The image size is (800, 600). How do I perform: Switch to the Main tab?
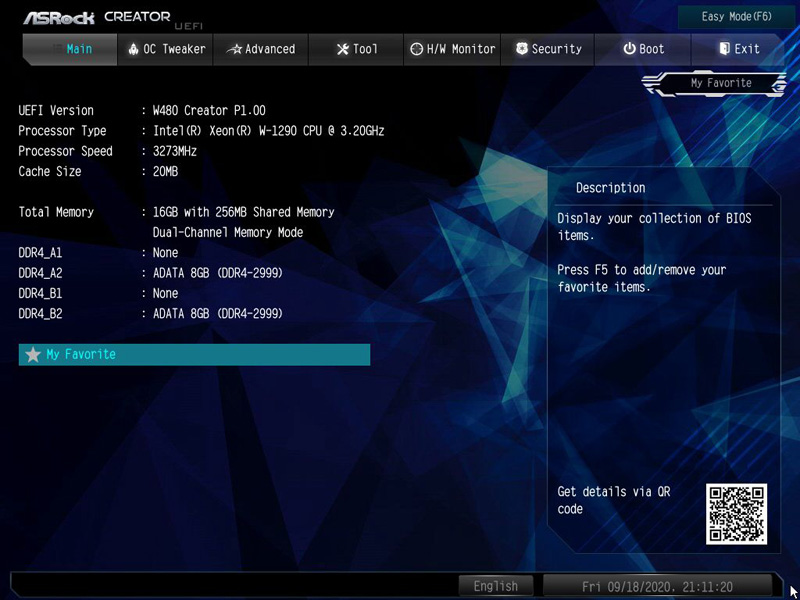70,49
